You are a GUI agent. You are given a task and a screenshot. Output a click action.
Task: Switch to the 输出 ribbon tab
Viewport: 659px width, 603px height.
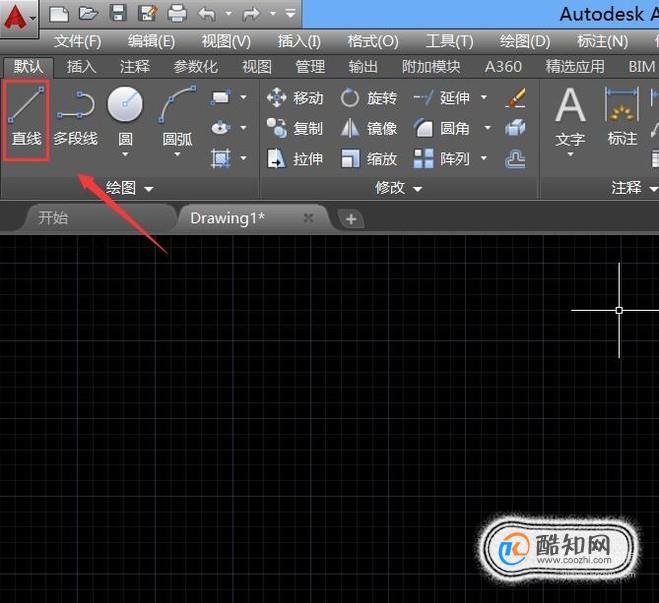pos(363,67)
